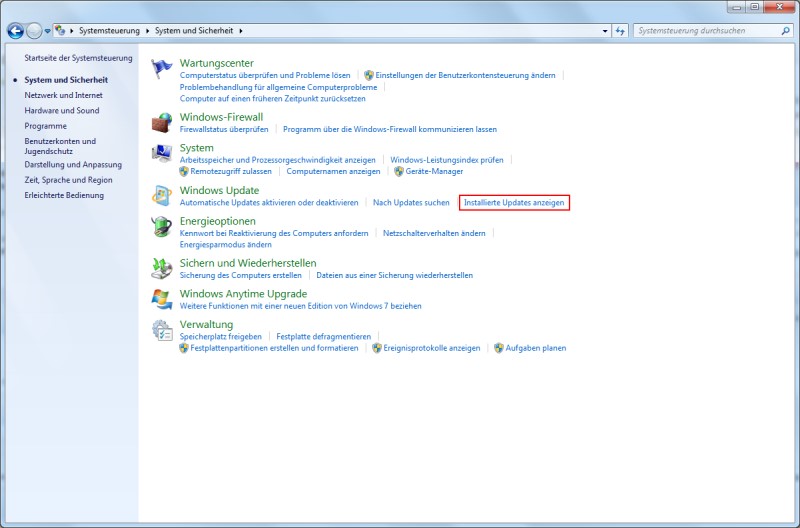Click shield icon beside Festplattenpartitionen erstellen
800x528 pixels.
pos(184,348)
